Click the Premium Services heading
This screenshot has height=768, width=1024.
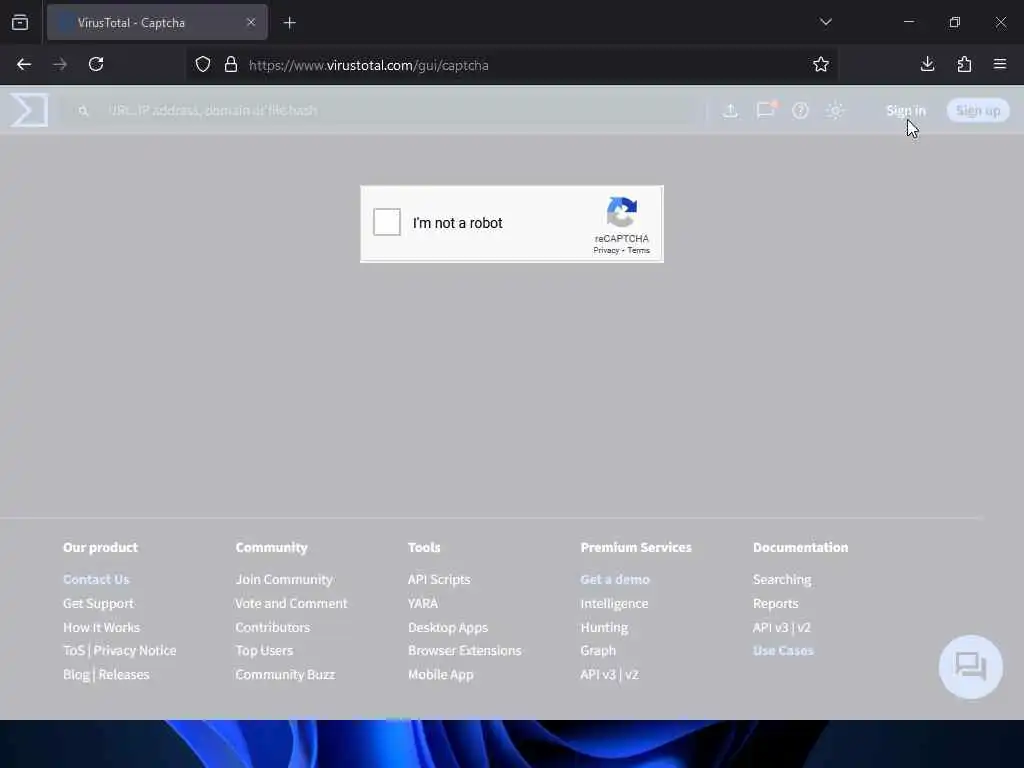635,547
